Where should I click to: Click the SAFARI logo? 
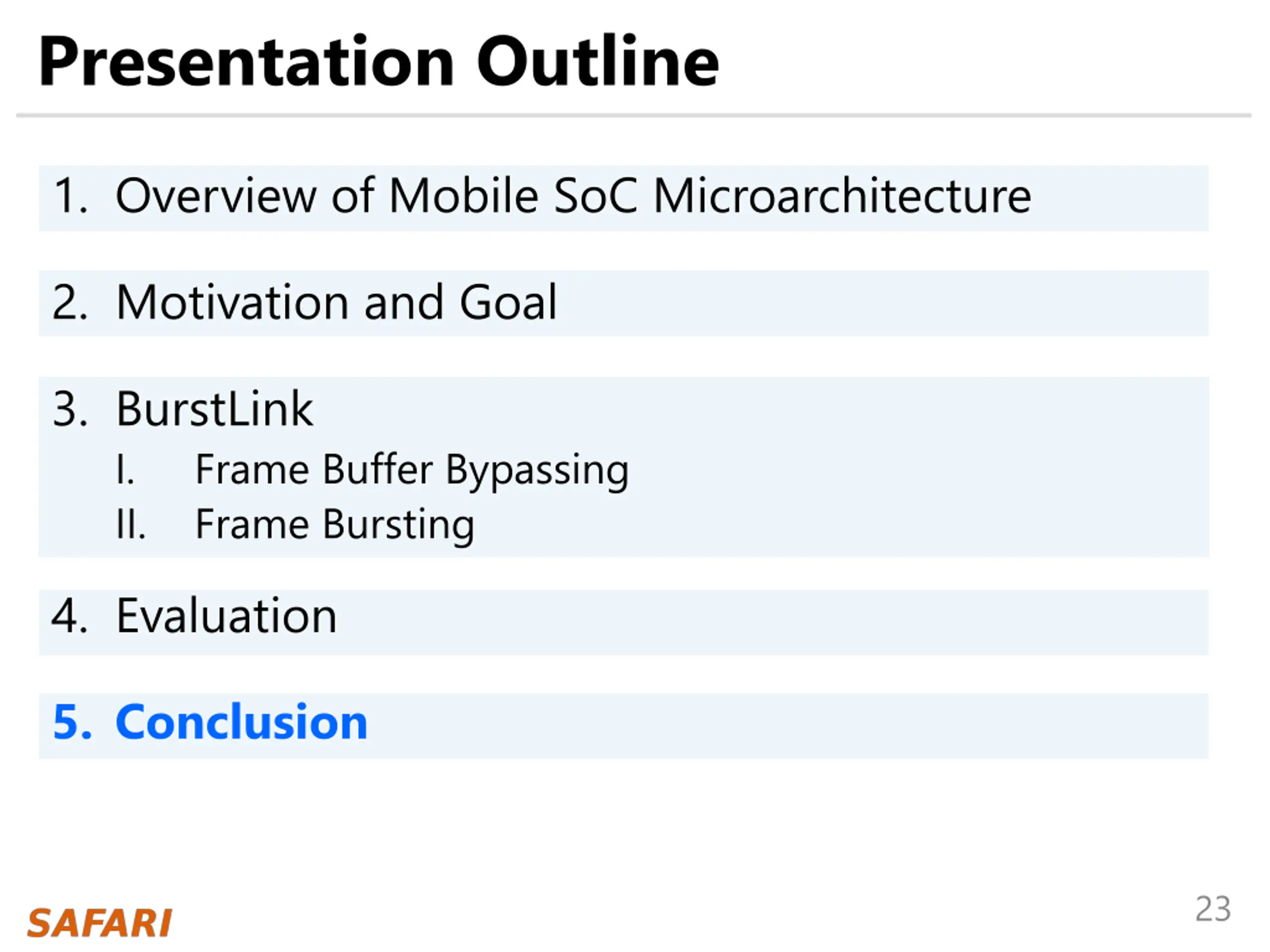99,923
